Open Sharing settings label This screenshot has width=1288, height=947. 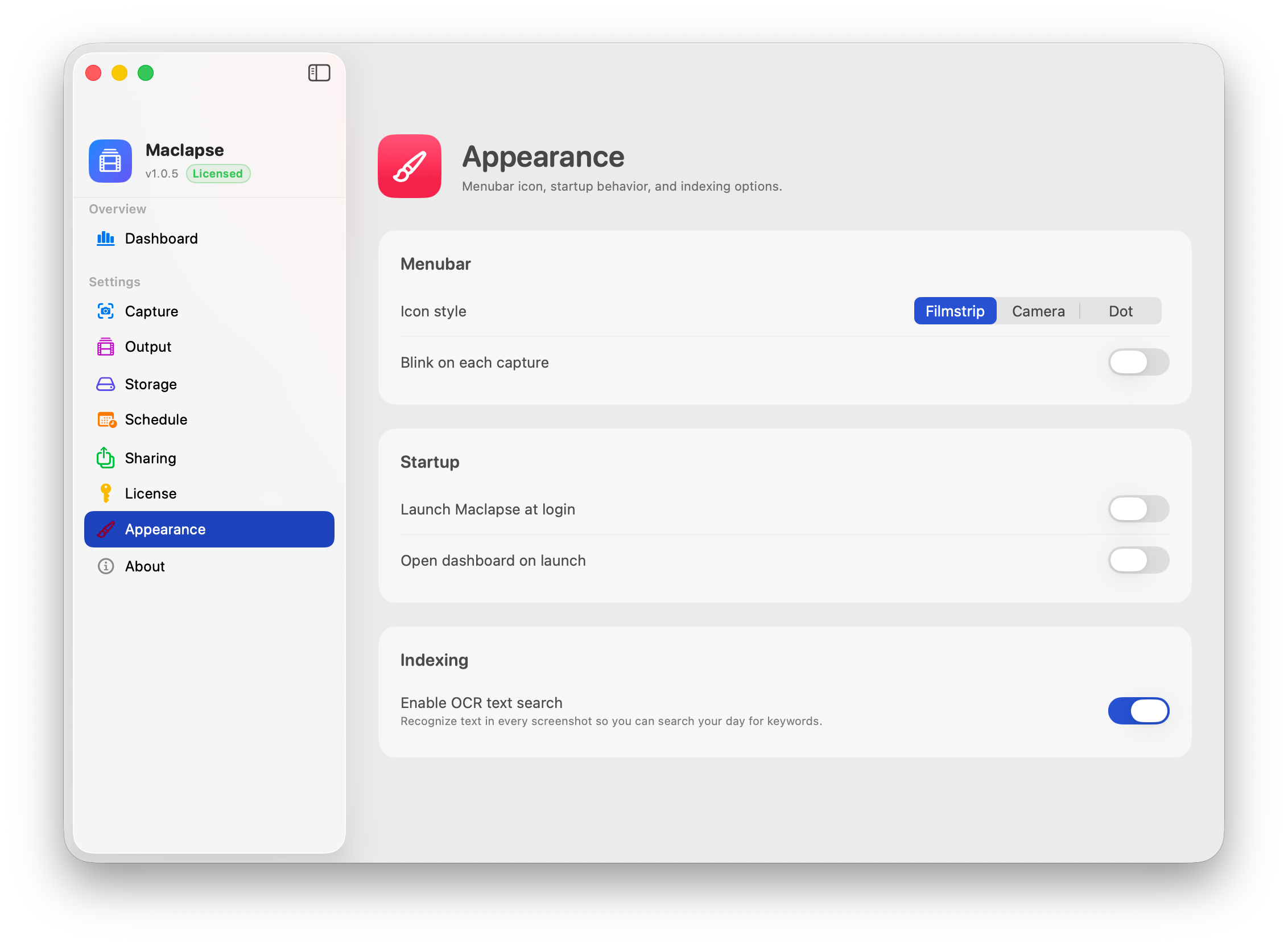pos(150,458)
